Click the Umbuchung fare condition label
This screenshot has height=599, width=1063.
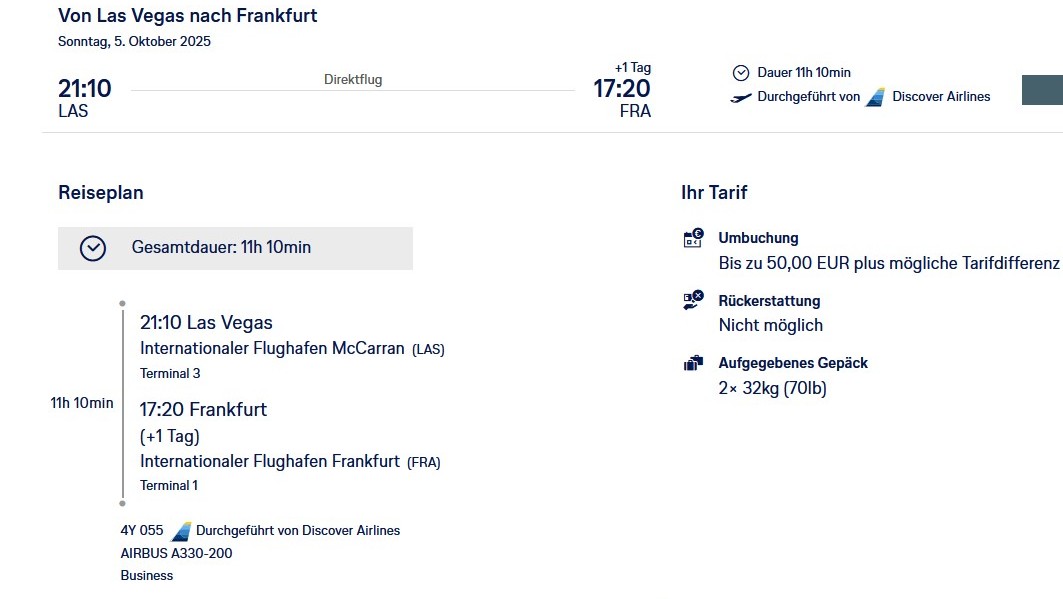click(x=758, y=238)
